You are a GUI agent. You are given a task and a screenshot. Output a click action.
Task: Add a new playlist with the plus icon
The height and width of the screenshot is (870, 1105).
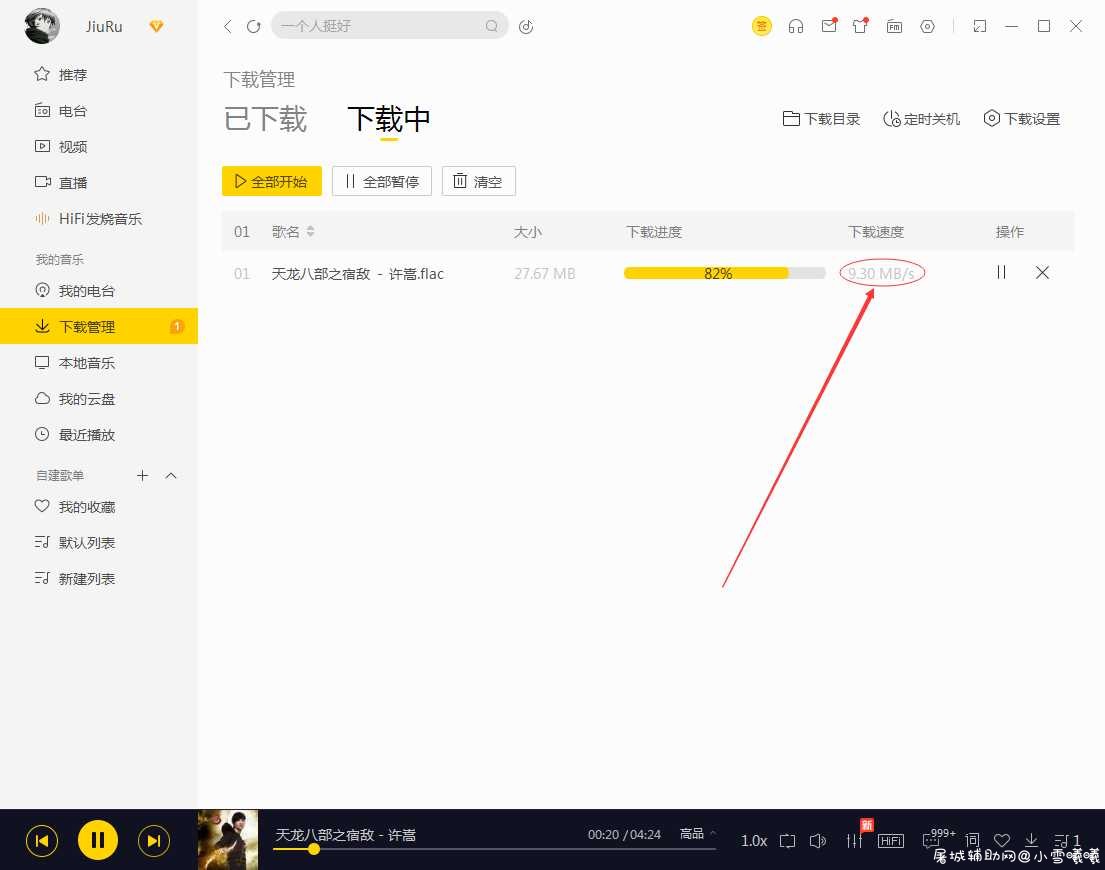[142, 476]
